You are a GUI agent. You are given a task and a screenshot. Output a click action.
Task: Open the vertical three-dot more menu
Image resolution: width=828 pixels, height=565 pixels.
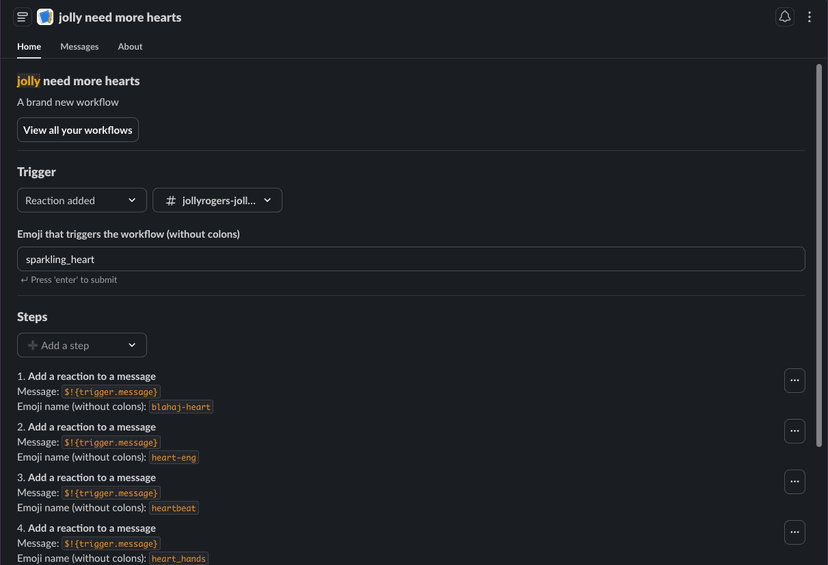[x=810, y=17]
